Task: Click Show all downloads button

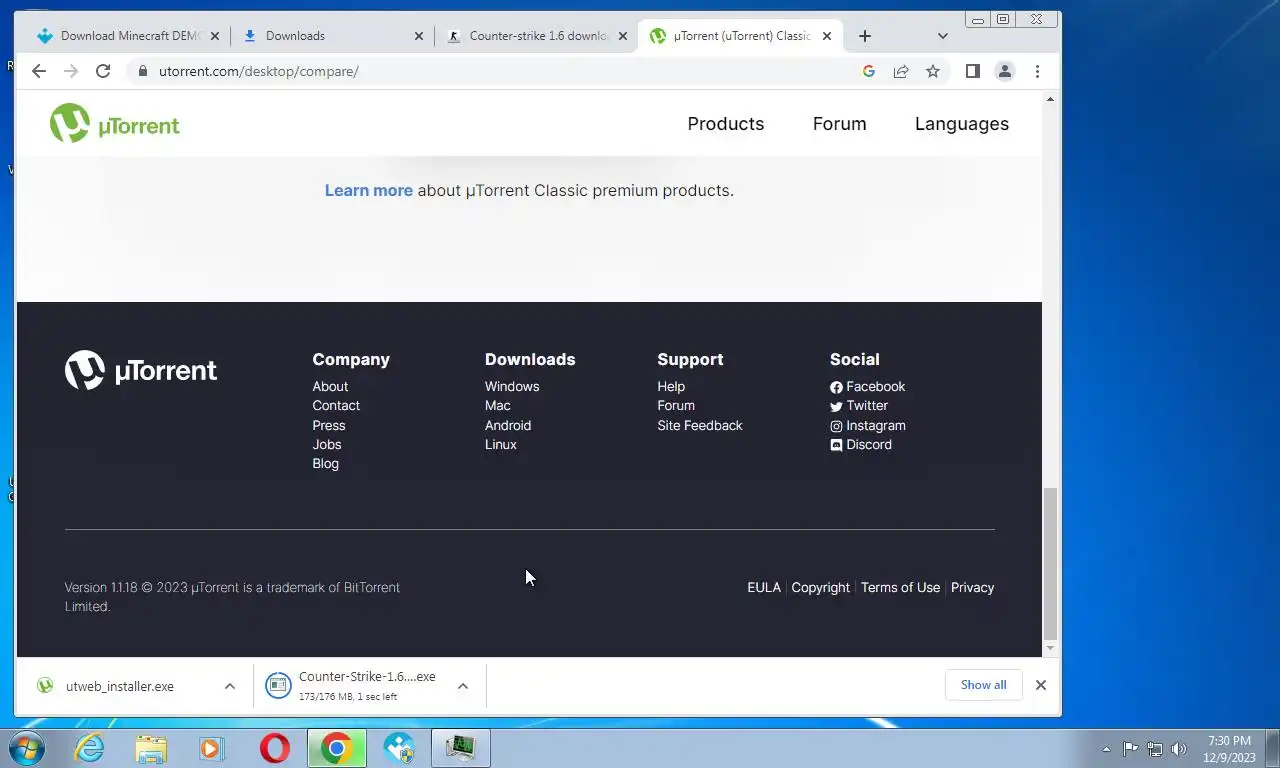Action: (x=983, y=685)
